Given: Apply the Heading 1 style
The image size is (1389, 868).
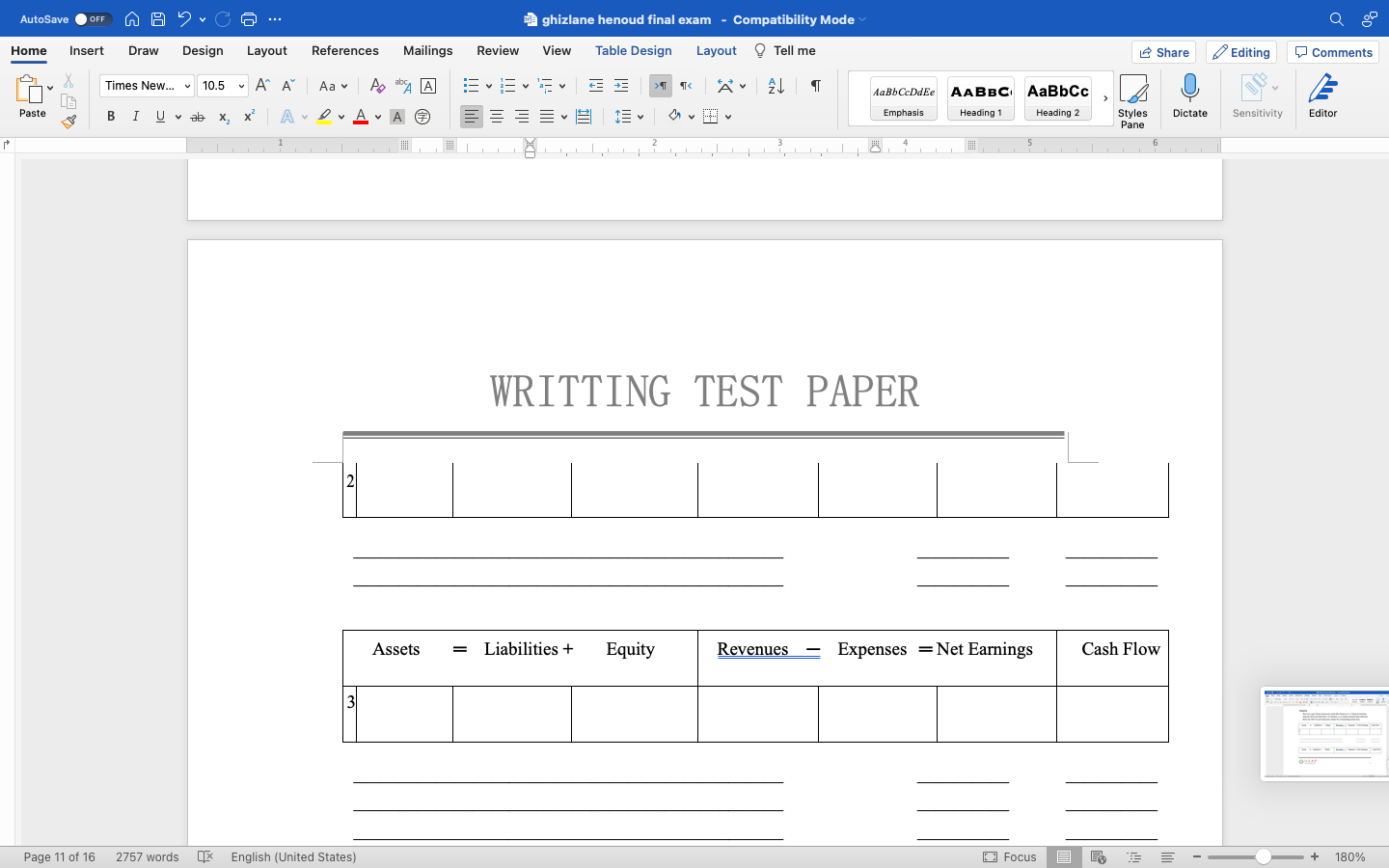Looking at the screenshot, I should click(981, 98).
